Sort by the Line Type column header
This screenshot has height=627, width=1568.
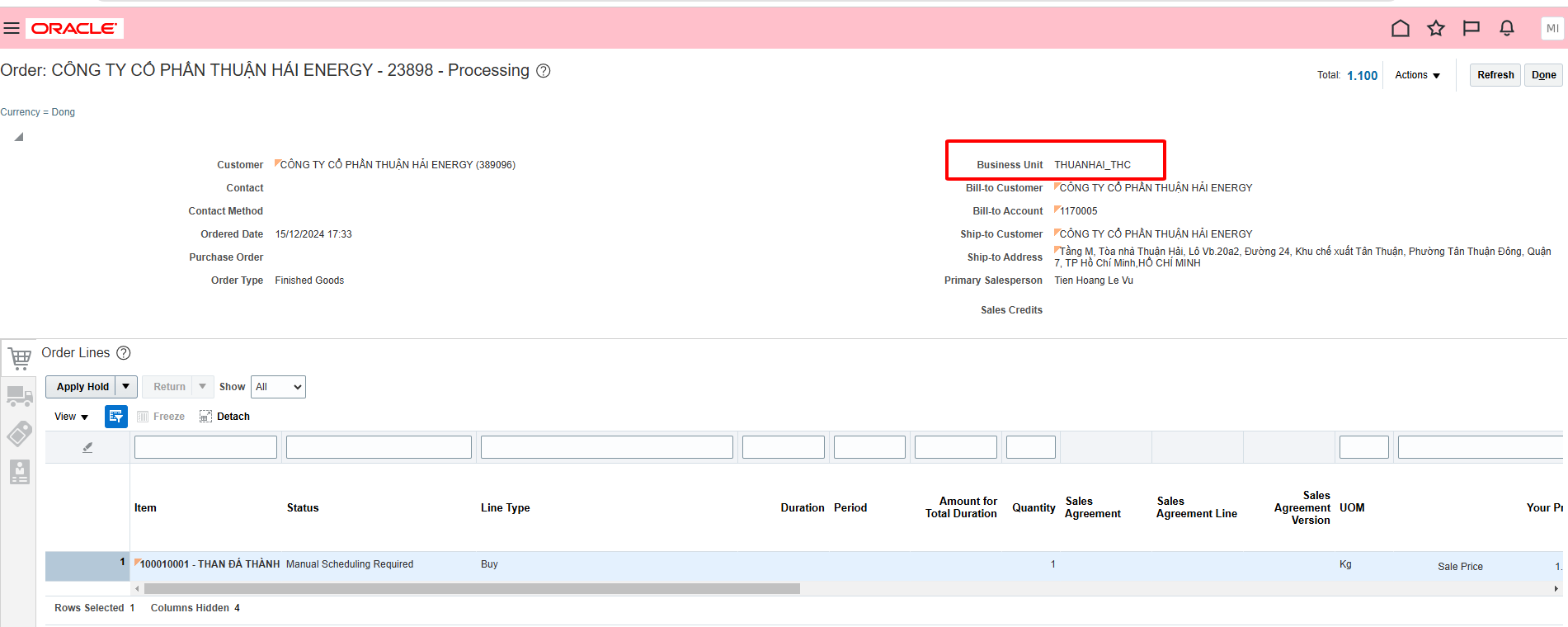pos(506,508)
